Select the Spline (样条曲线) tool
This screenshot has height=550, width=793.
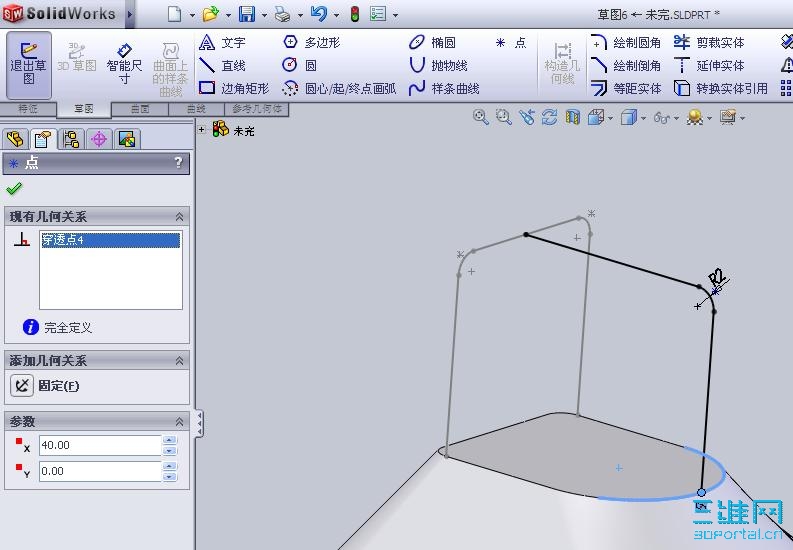click(444, 88)
